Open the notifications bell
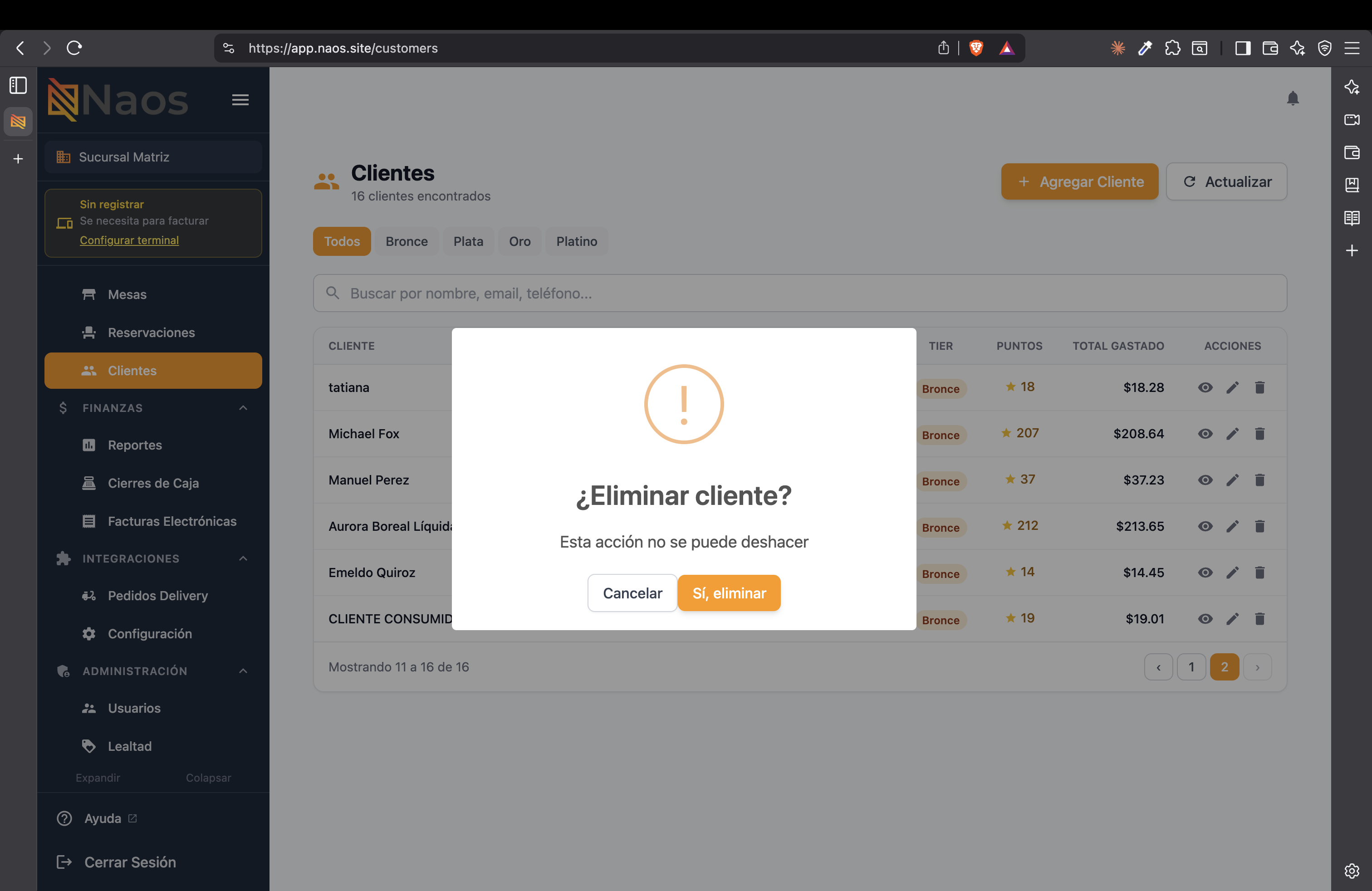The image size is (1372, 891). click(1293, 98)
